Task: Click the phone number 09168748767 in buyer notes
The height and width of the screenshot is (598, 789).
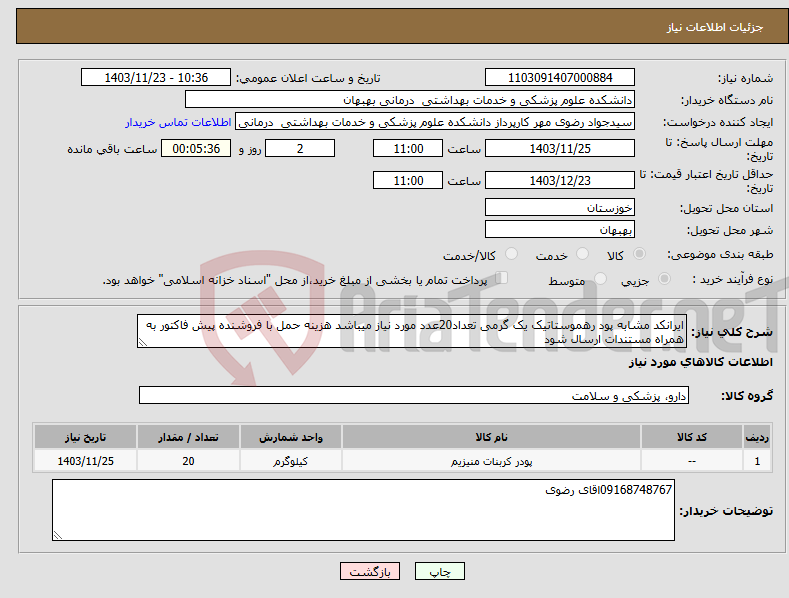Action: point(636,490)
